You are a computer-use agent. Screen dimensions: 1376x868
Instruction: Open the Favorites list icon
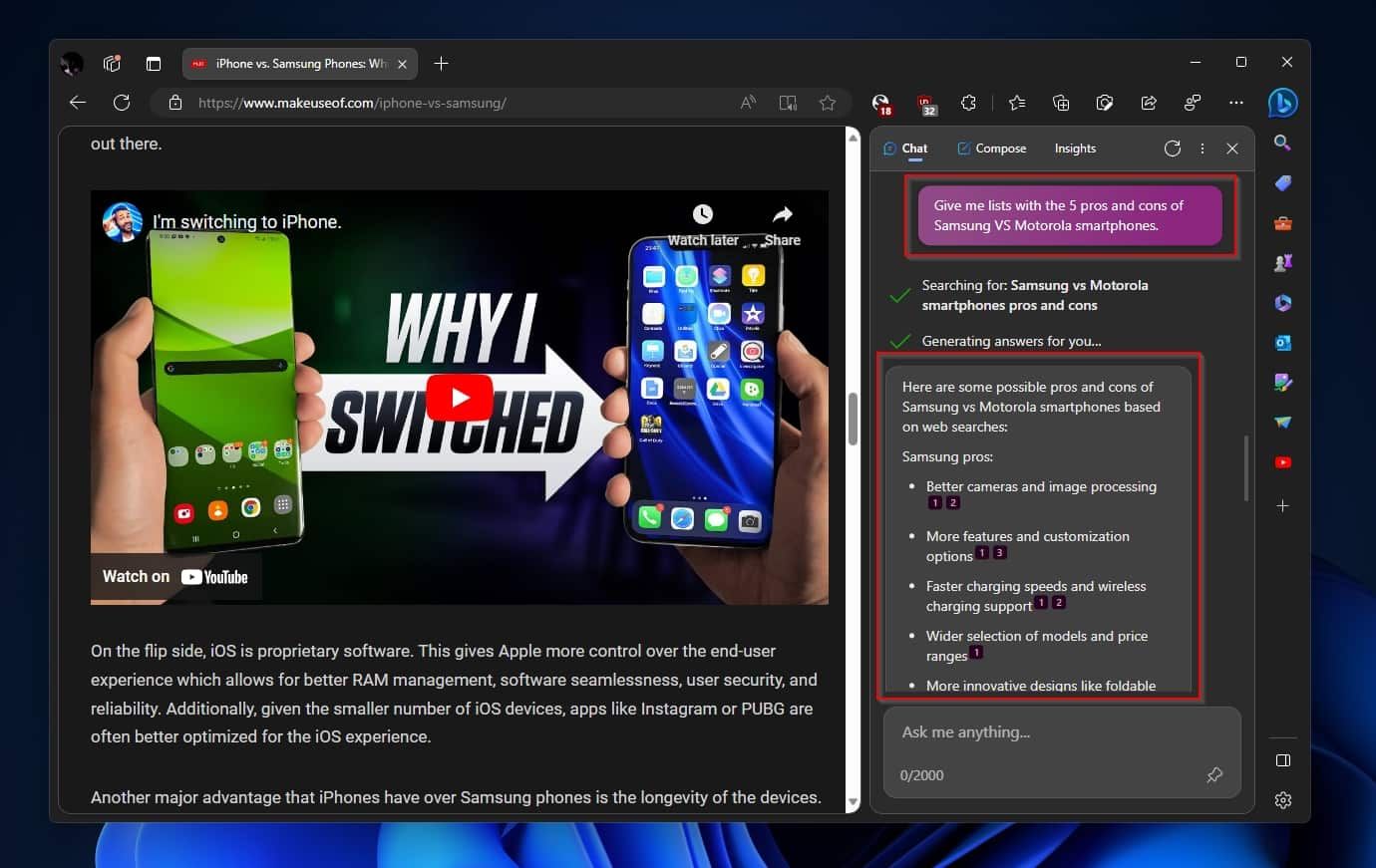pyautogui.click(x=1017, y=103)
